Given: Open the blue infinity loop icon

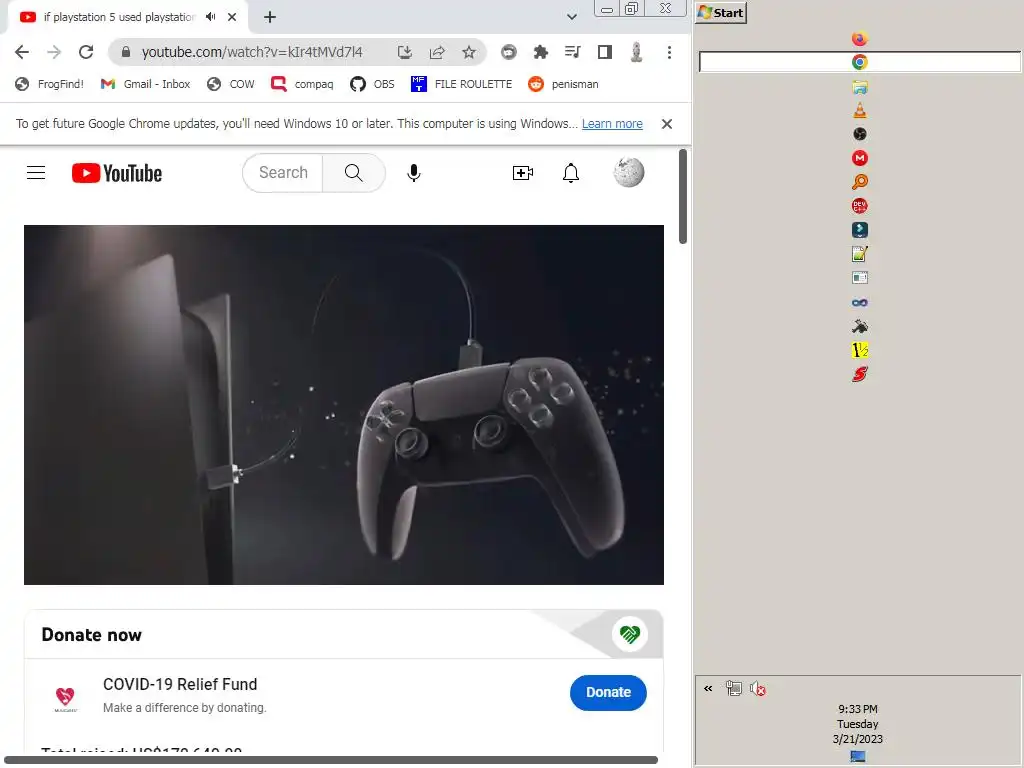Looking at the screenshot, I should 859,302.
